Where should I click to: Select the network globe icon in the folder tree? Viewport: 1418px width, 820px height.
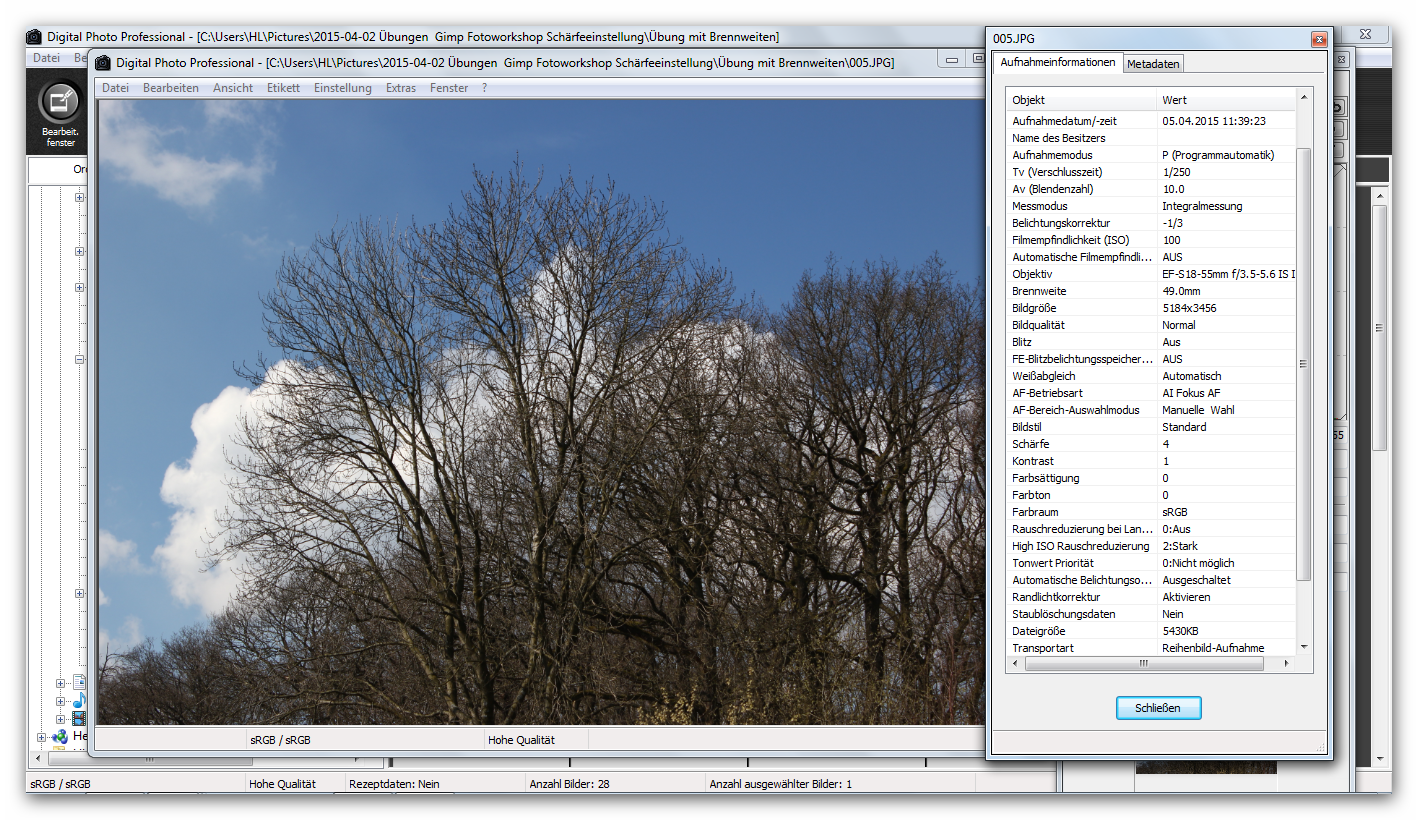[60, 737]
